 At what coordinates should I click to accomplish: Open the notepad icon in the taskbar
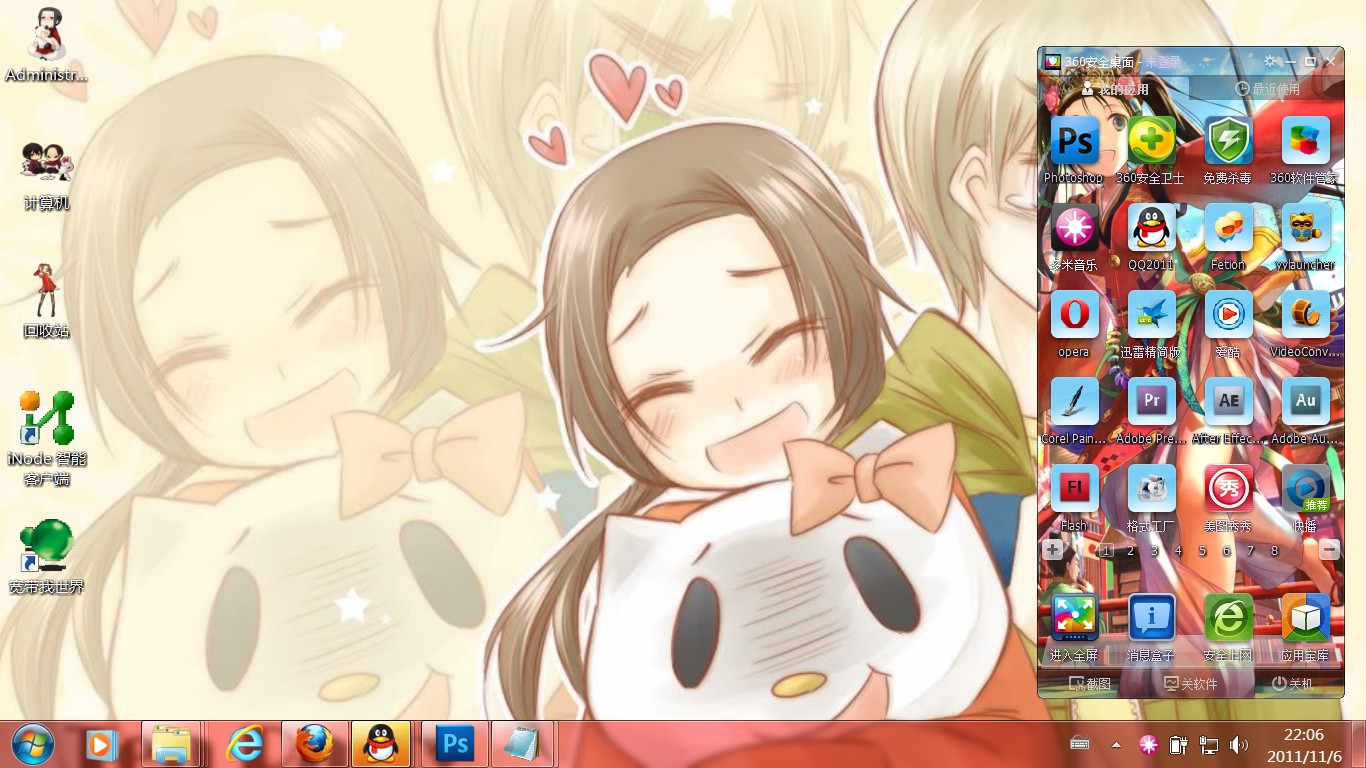pos(522,744)
